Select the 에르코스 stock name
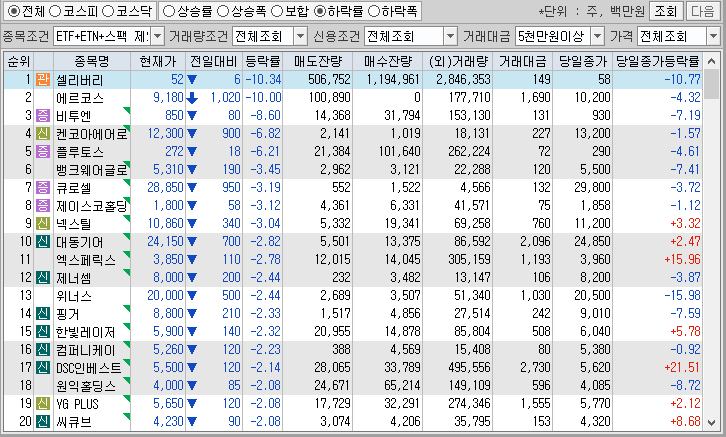726x437 pixels. pyautogui.click(x=79, y=98)
